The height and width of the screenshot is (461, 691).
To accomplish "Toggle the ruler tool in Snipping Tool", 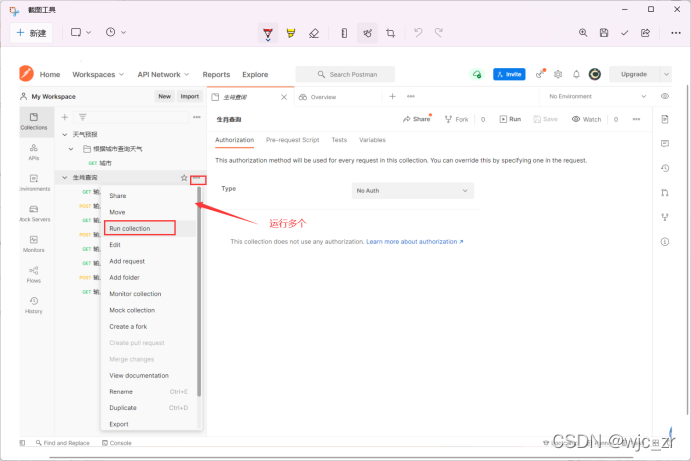I will coord(344,33).
